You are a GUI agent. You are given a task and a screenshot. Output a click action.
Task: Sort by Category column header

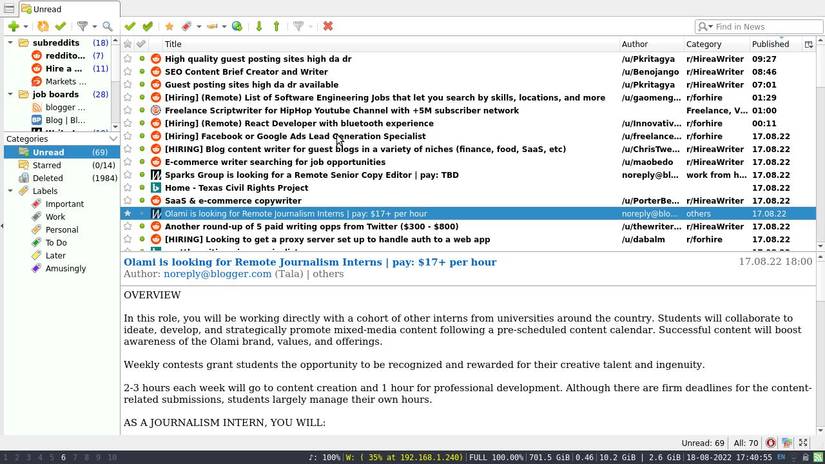703,44
